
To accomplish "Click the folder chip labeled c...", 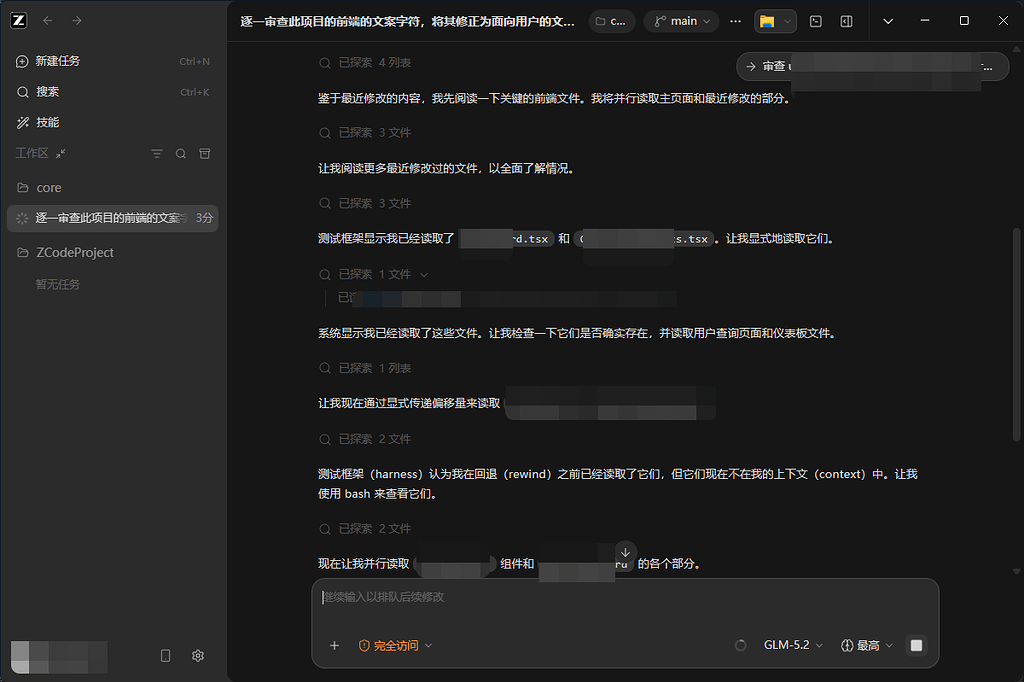I will pyautogui.click(x=611, y=22).
